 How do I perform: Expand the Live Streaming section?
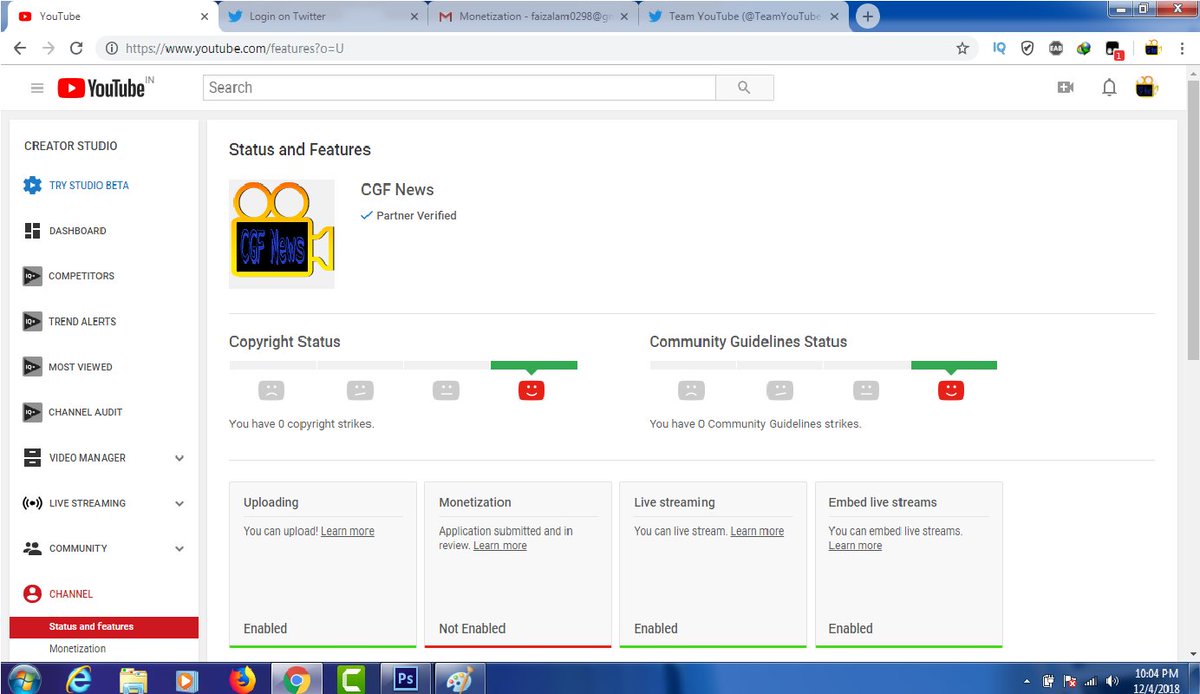[x=179, y=503]
